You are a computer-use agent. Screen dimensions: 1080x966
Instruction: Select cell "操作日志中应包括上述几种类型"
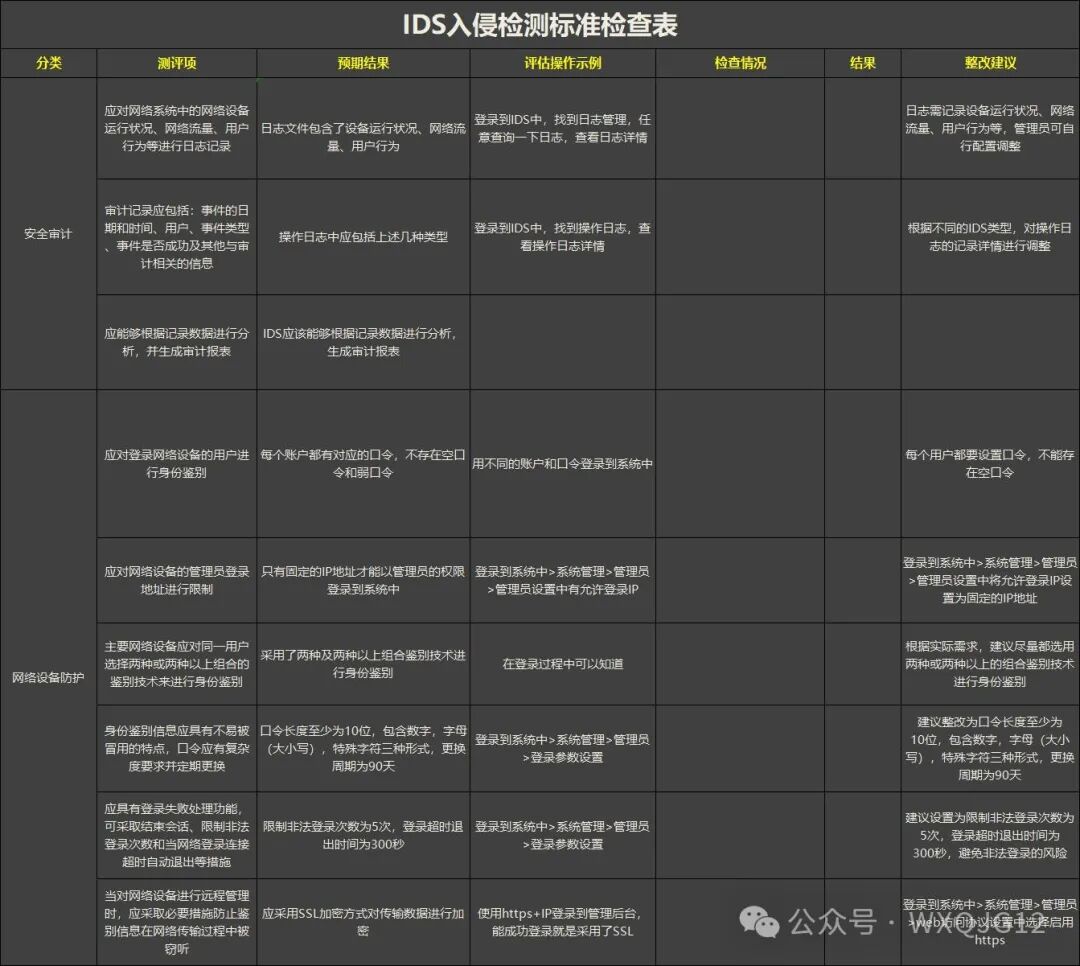click(363, 237)
